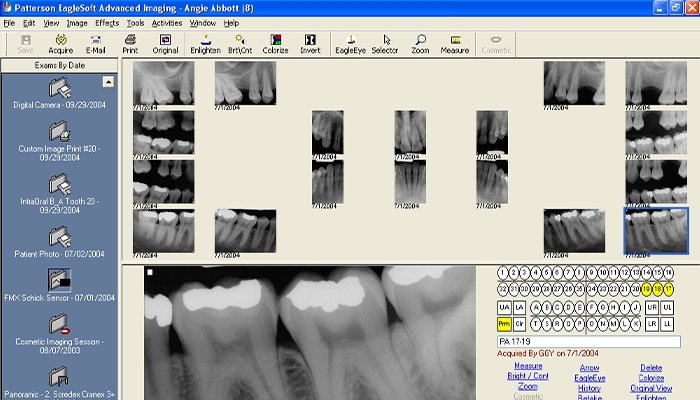This screenshot has width=700, height=400.
Task: Toggle the UR quadrant button
Action: tap(652, 307)
